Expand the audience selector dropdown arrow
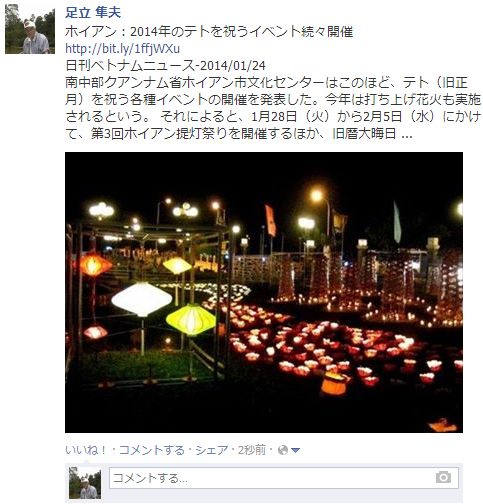The image size is (483, 504). coord(295,451)
